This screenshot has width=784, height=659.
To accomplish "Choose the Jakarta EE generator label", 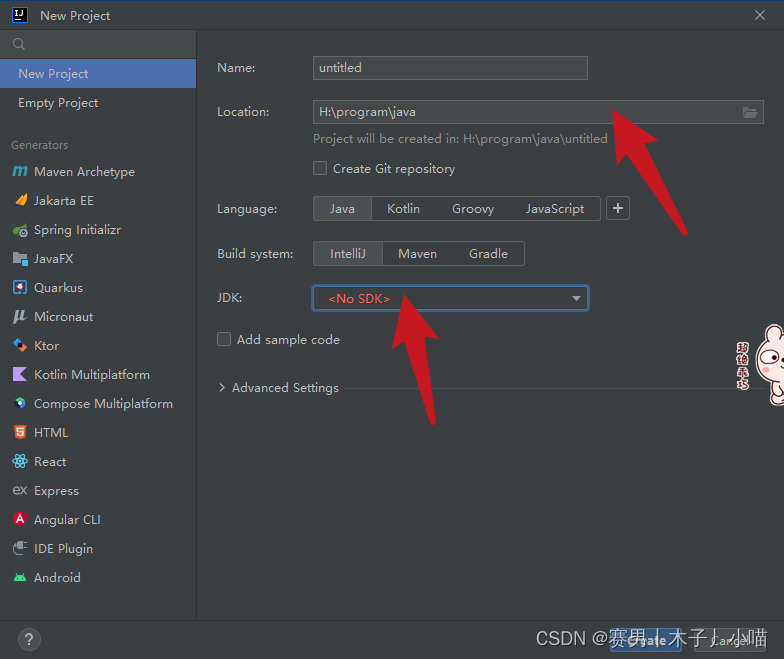I will (64, 200).
